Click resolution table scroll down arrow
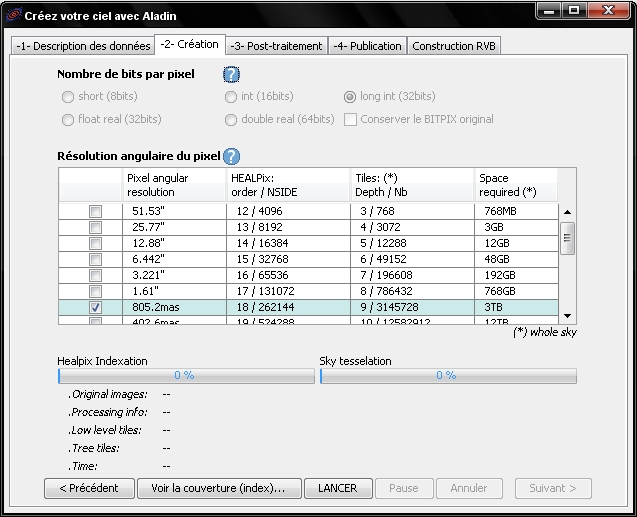Viewport: 637px width, 517px height. point(568,316)
